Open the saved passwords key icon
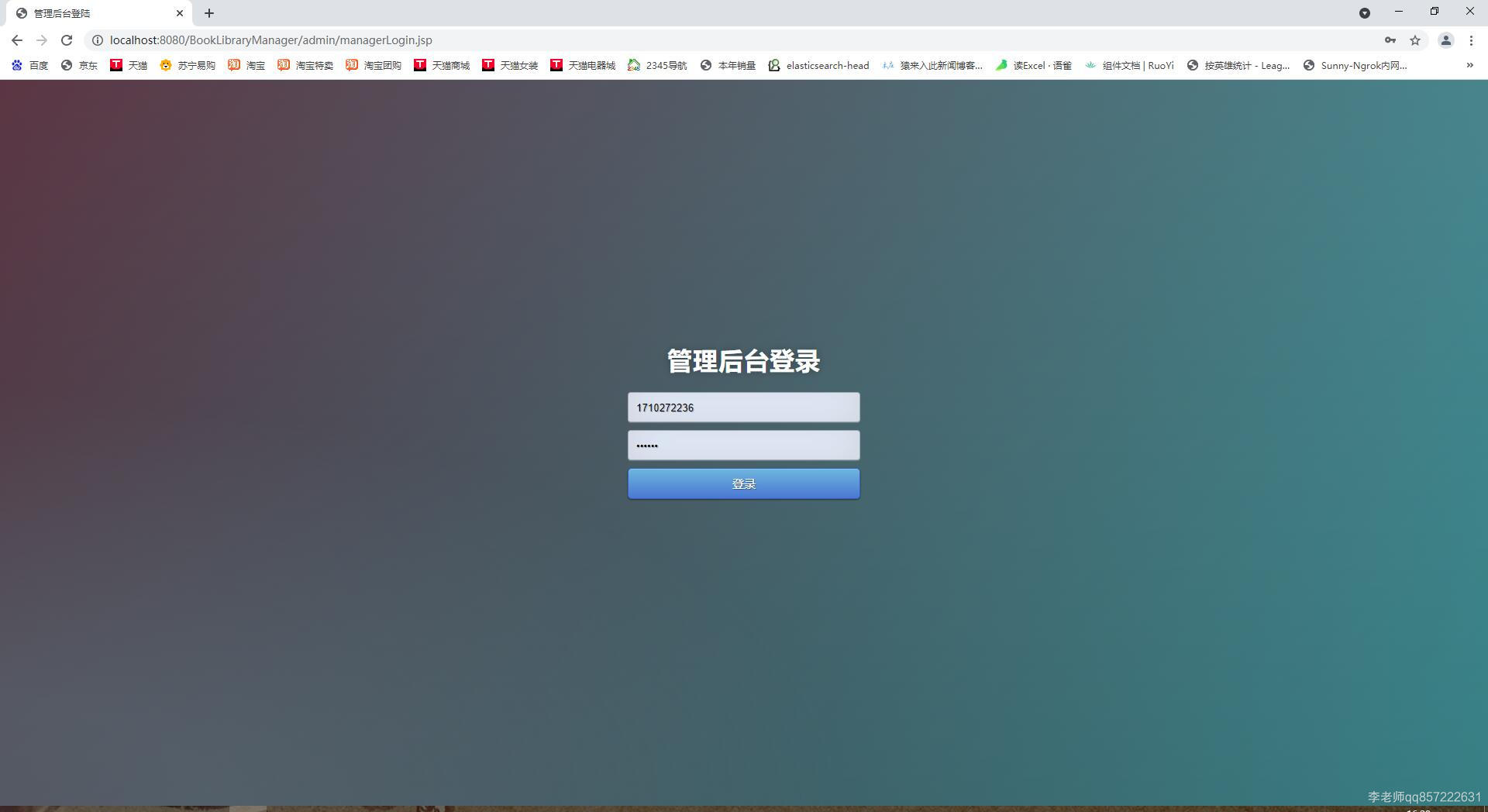Viewport: 1488px width, 812px height. coord(1389,40)
